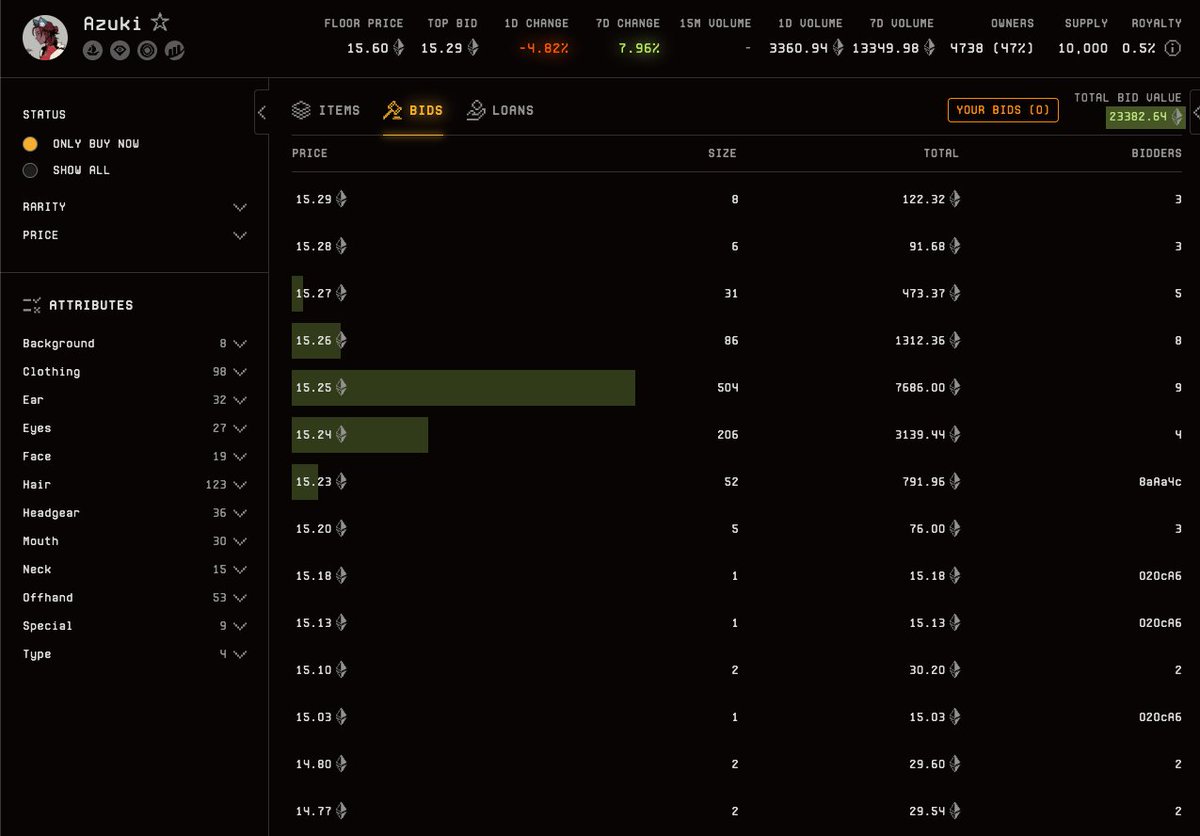Click the 15.26 bid depth bar
Viewport: 1200px width, 836px height.
pos(316,340)
